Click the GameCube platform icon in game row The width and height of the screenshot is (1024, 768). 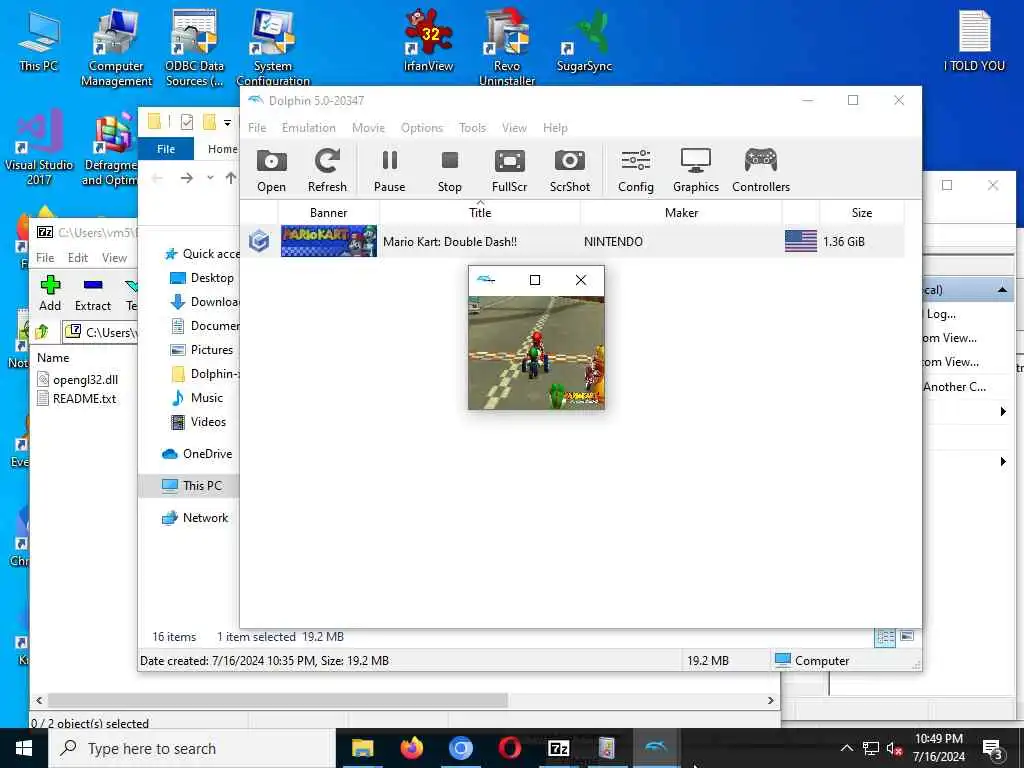259,241
